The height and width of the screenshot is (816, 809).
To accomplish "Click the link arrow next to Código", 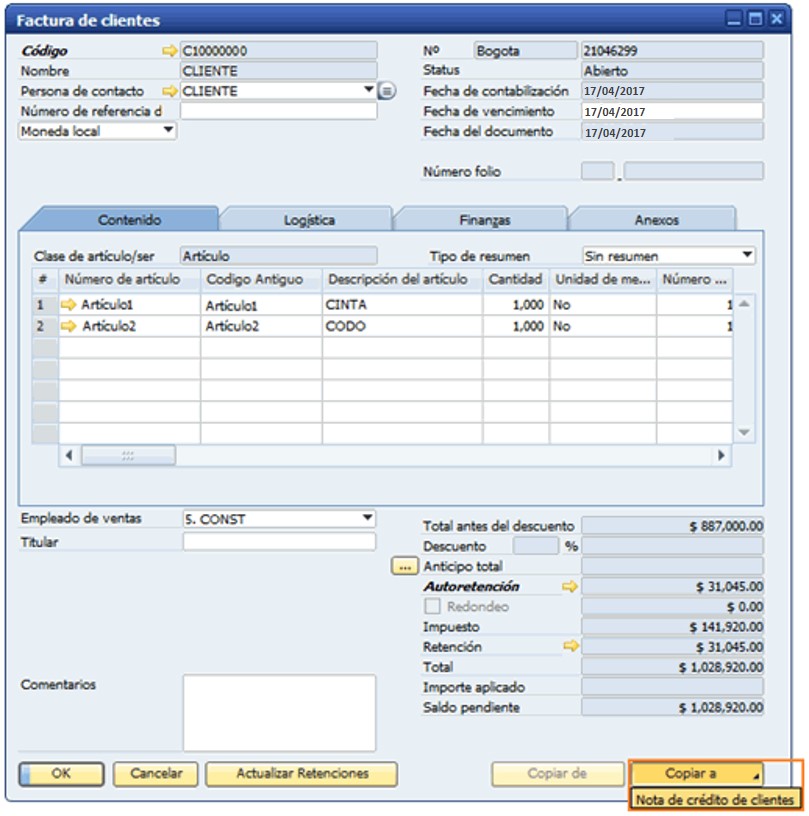I will click(169, 50).
